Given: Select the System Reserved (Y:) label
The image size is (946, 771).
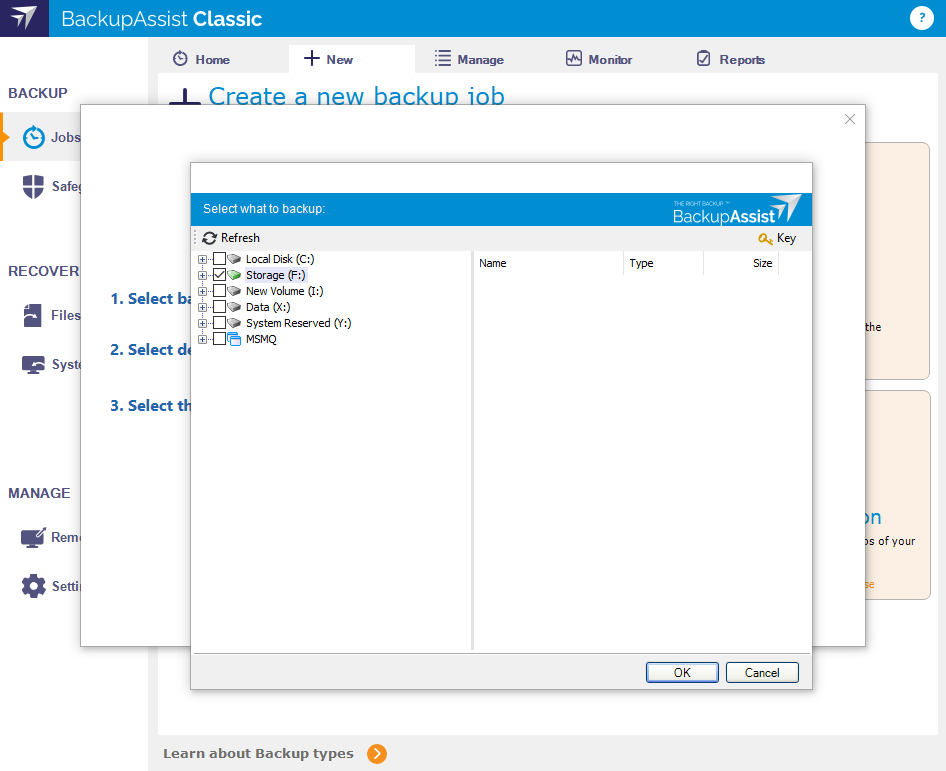Looking at the screenshot, I should point(298,323).
